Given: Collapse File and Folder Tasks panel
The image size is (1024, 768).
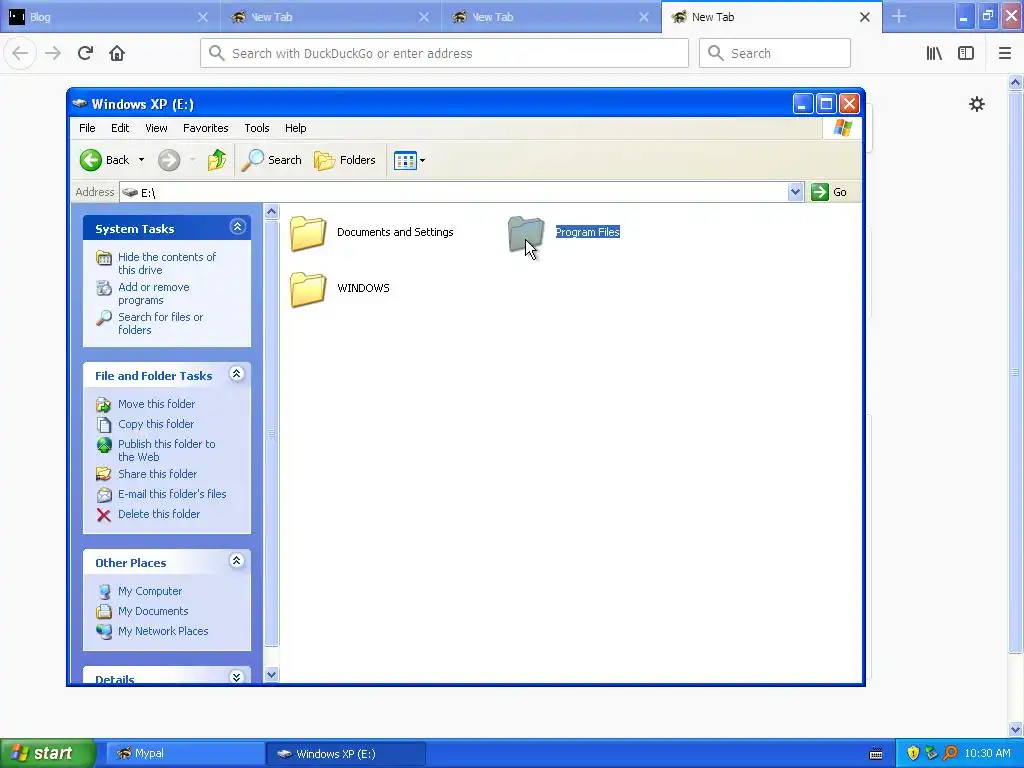Looking at the screenshot, I should (237, 374).
